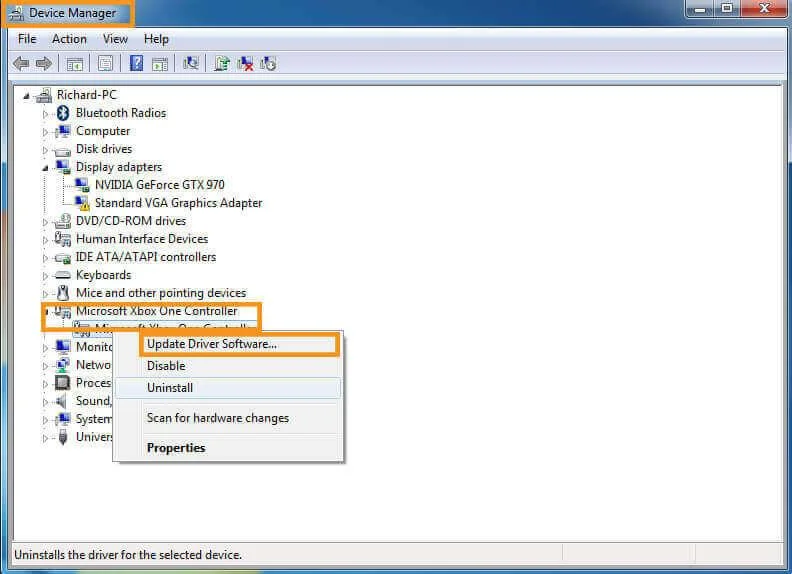Click the Mice and other pointing devices icon
The image size is (792, 574).
63,293
